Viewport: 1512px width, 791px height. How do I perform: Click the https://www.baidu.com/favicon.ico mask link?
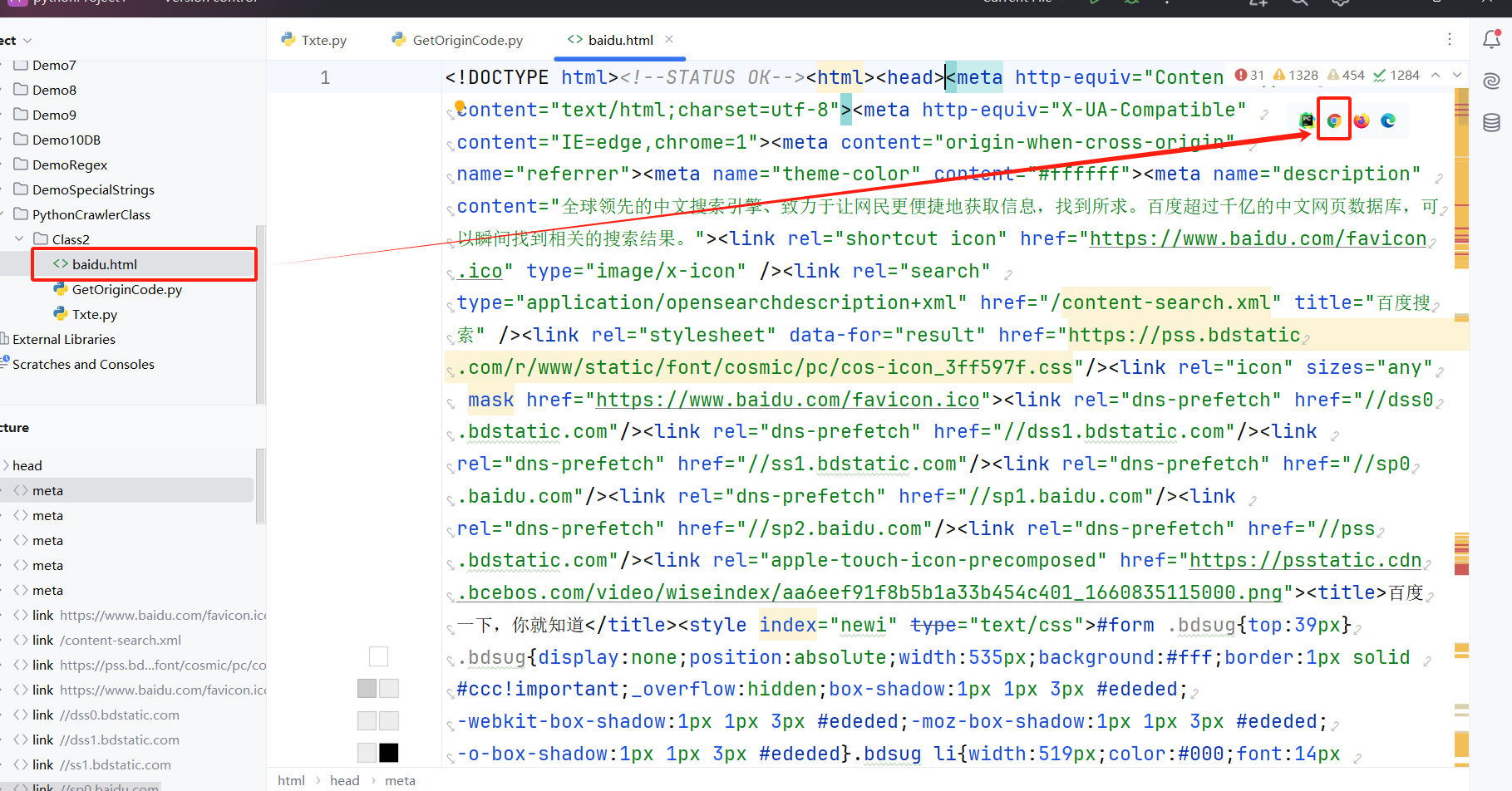coord(788,400)
